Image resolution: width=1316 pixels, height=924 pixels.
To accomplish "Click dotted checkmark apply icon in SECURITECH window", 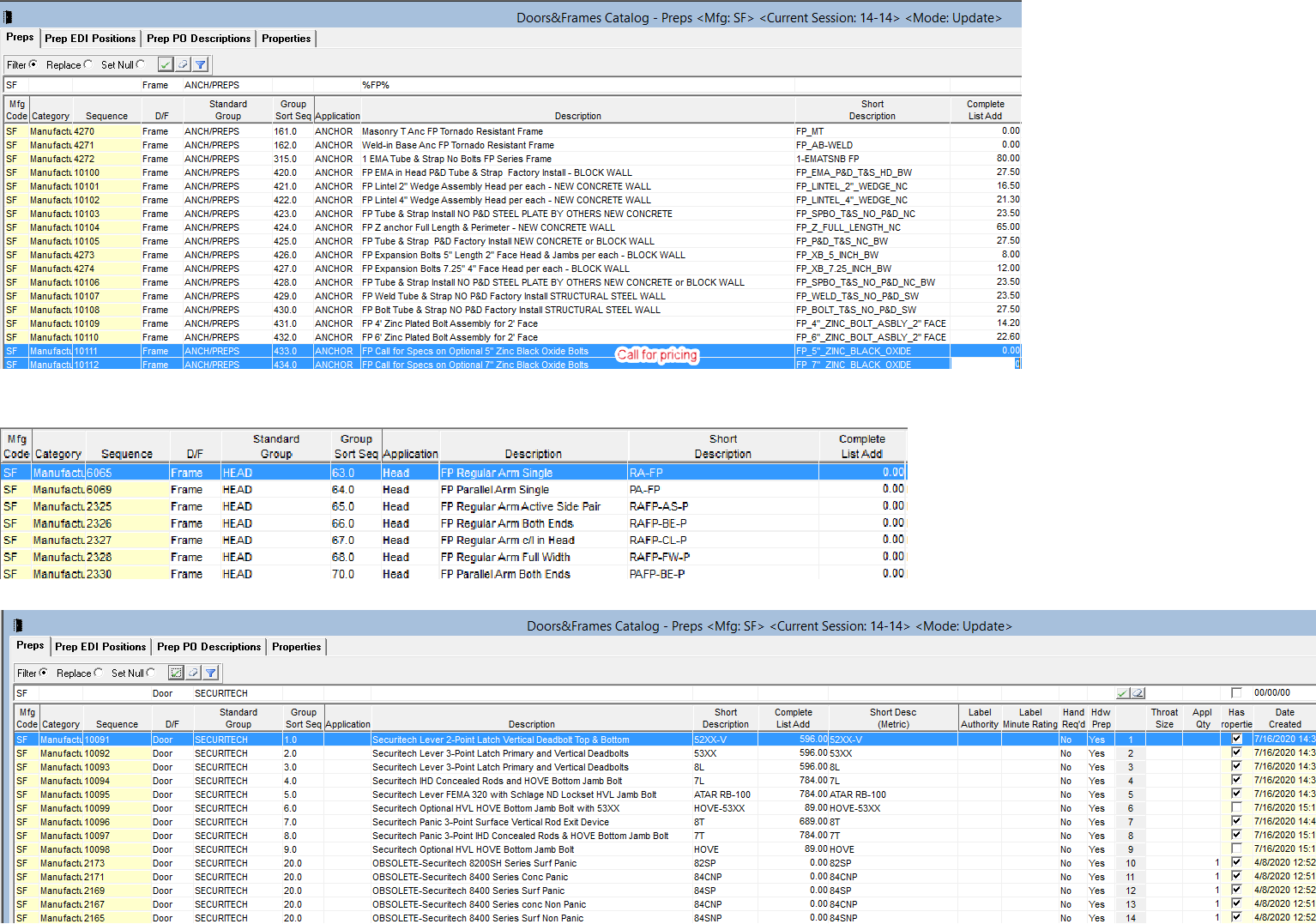I will point(176,673).
